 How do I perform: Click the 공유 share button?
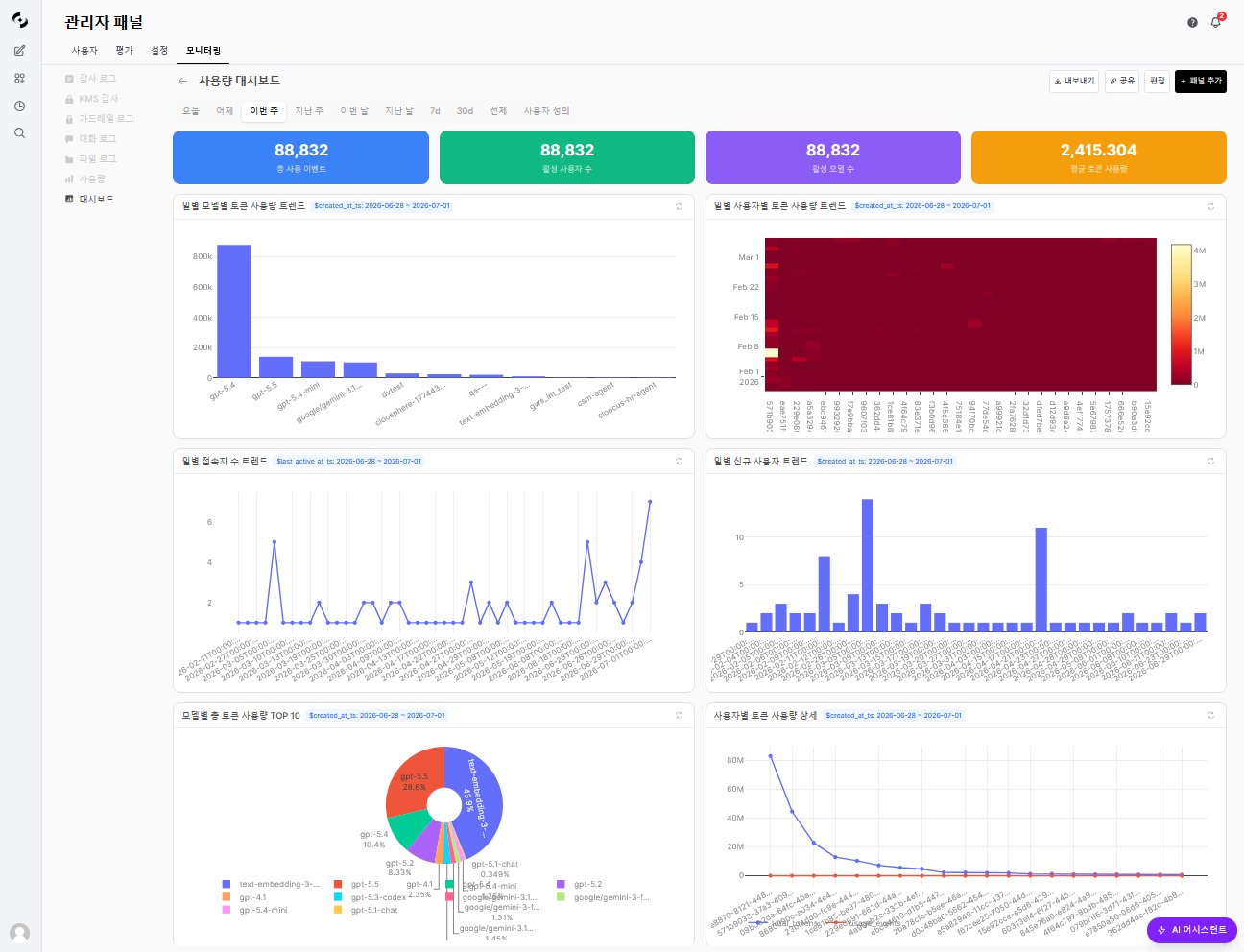pos(1122,82)
